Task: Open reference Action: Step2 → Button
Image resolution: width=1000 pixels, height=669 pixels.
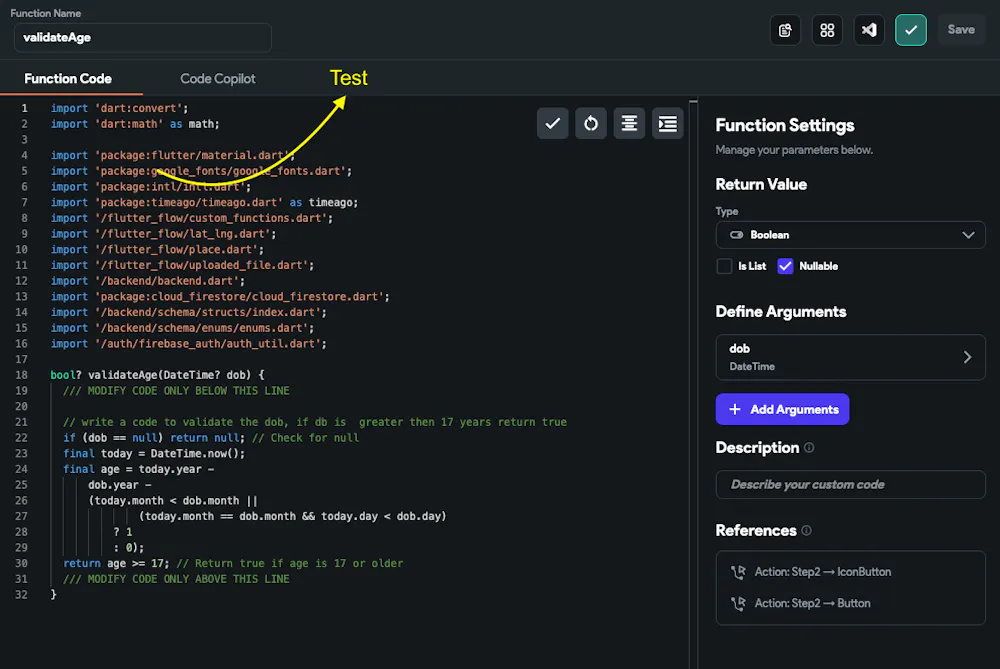Action: coord(812,603)
